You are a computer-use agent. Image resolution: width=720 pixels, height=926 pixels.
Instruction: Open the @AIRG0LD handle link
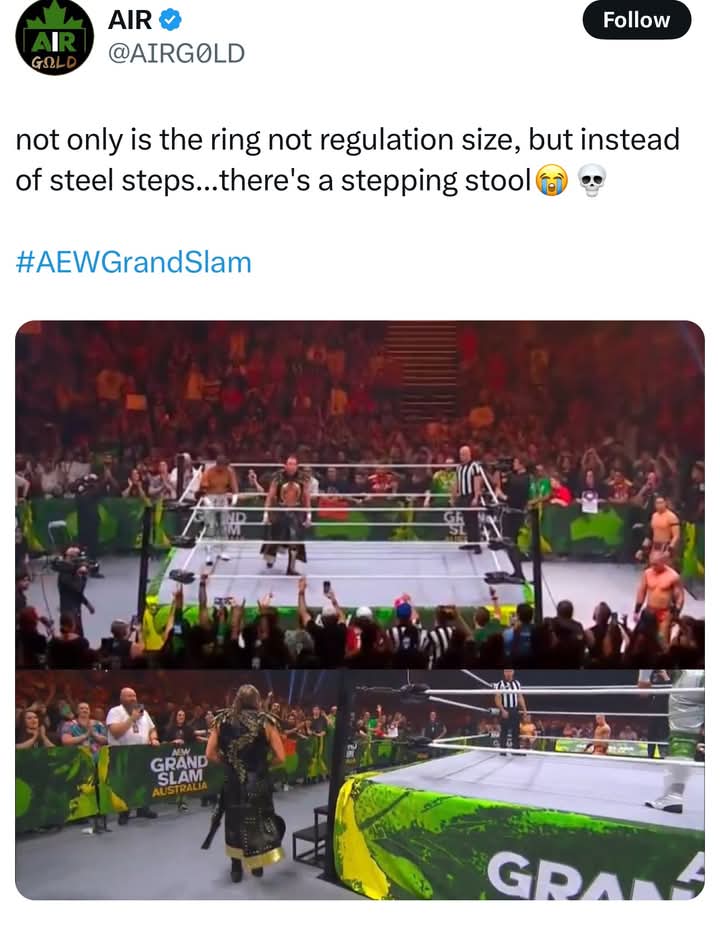176,54
